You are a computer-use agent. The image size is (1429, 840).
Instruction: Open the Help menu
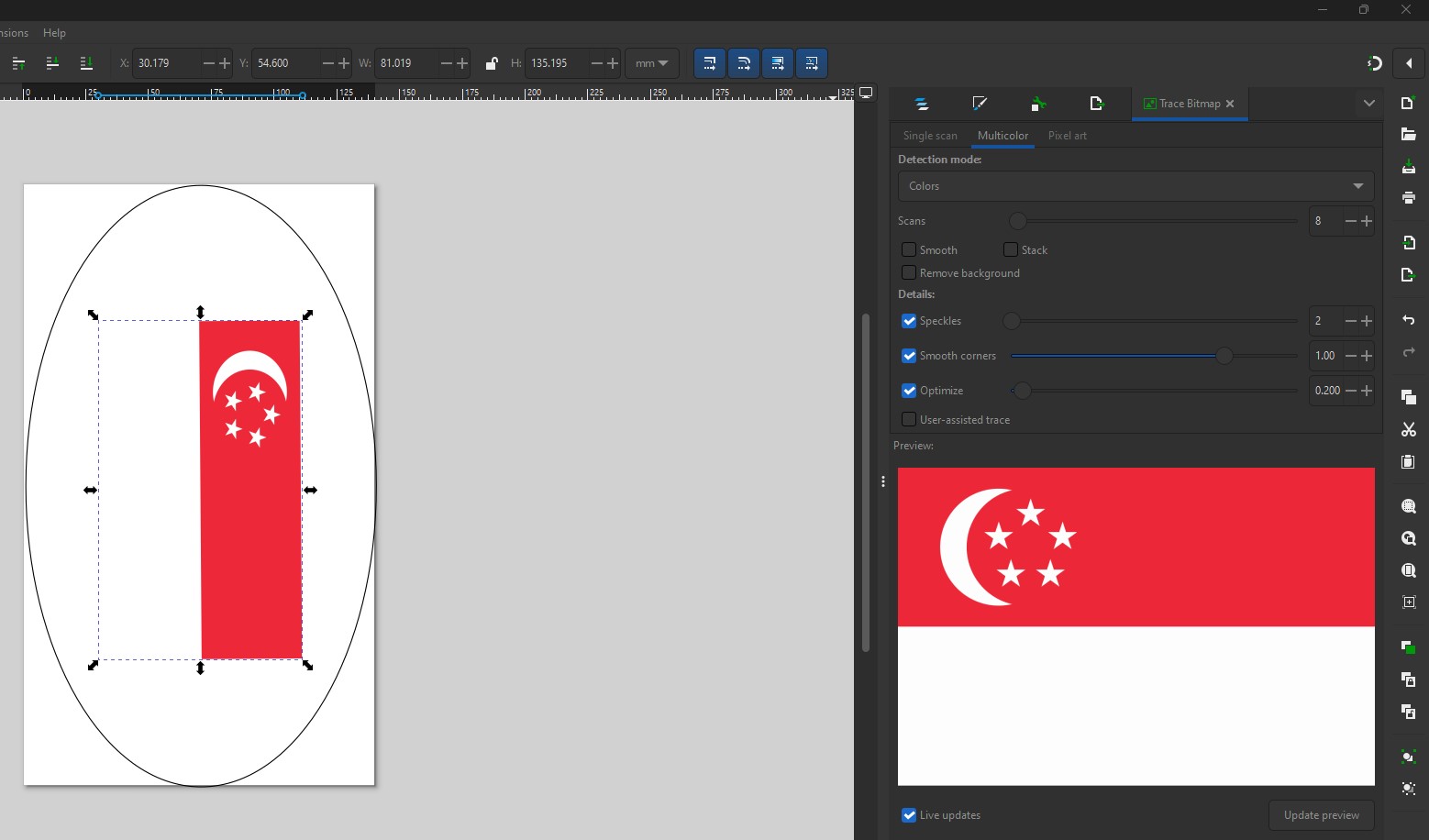tap(54, 33)
